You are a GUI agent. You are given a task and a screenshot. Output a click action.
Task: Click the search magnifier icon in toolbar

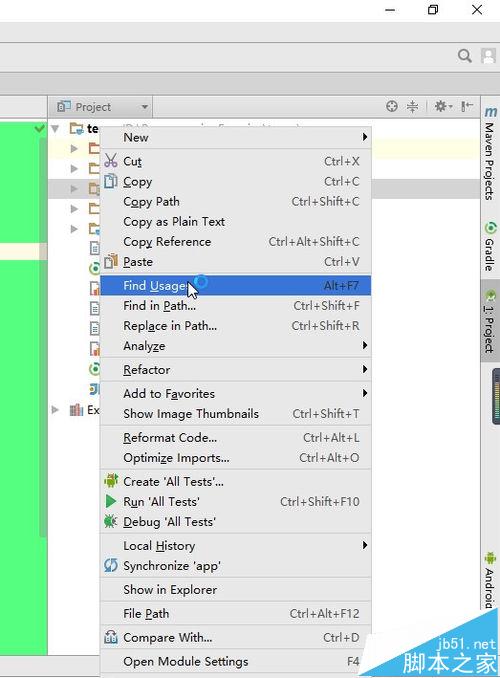(x=465, y=56)
